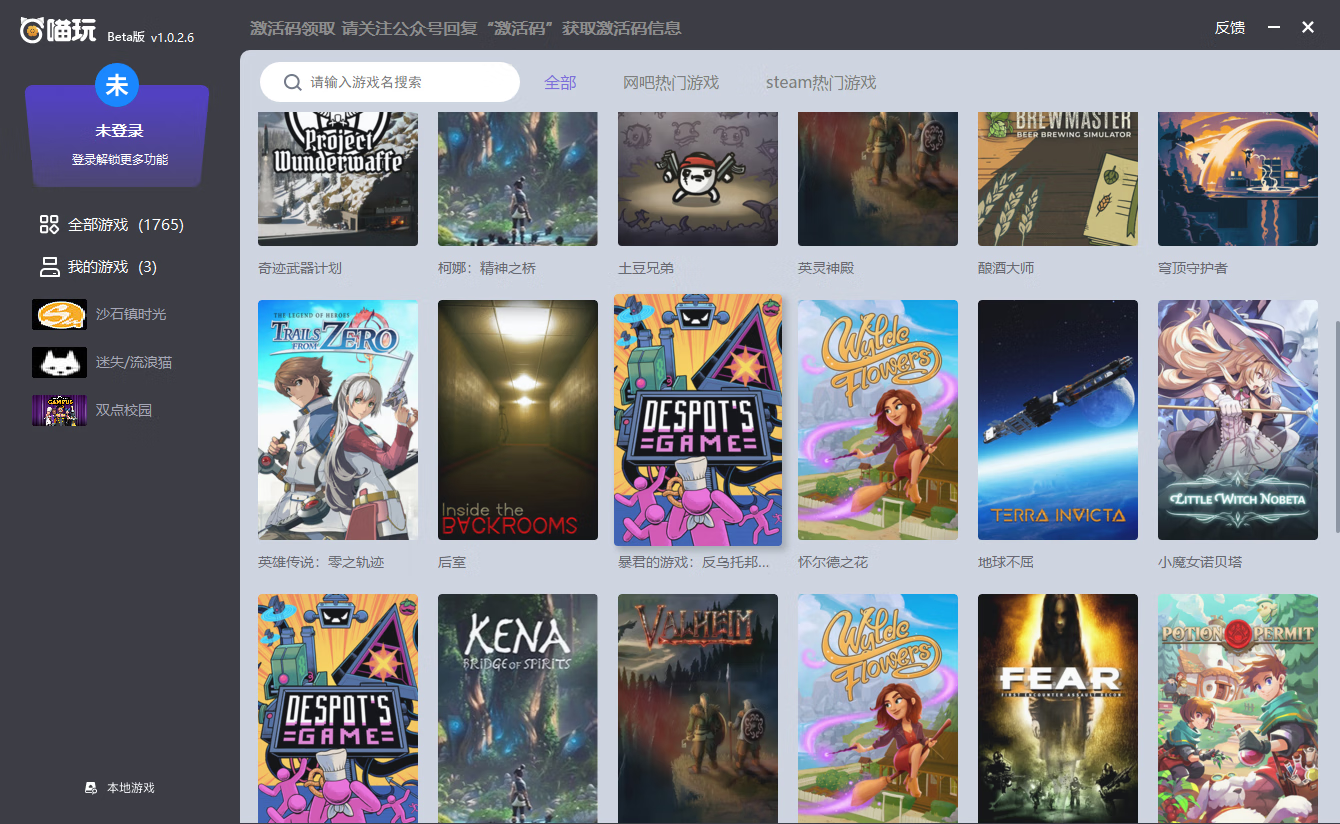Viewport: 1340px width, 824px height.
Task: Click 柯娜：精神之桥 title text
Action: 487,268
